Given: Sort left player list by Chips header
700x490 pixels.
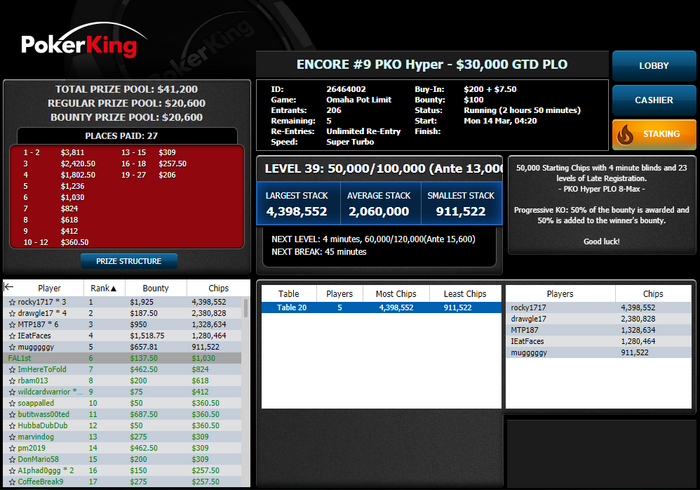Looking at the screenshot, I should coord(218,288).
